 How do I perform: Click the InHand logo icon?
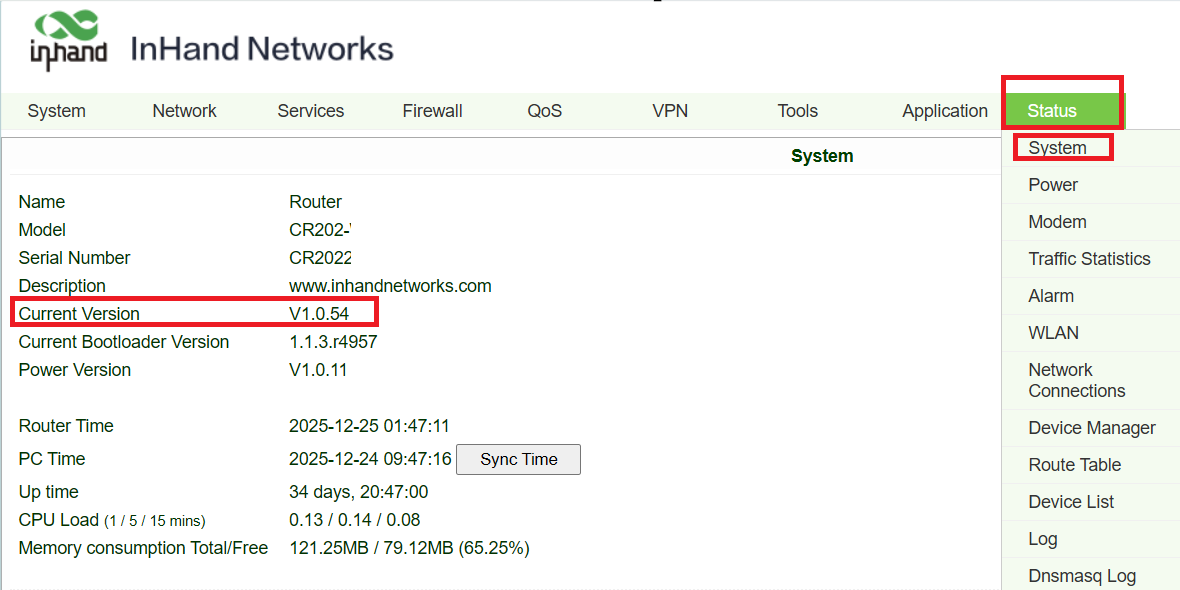(68, 41)
